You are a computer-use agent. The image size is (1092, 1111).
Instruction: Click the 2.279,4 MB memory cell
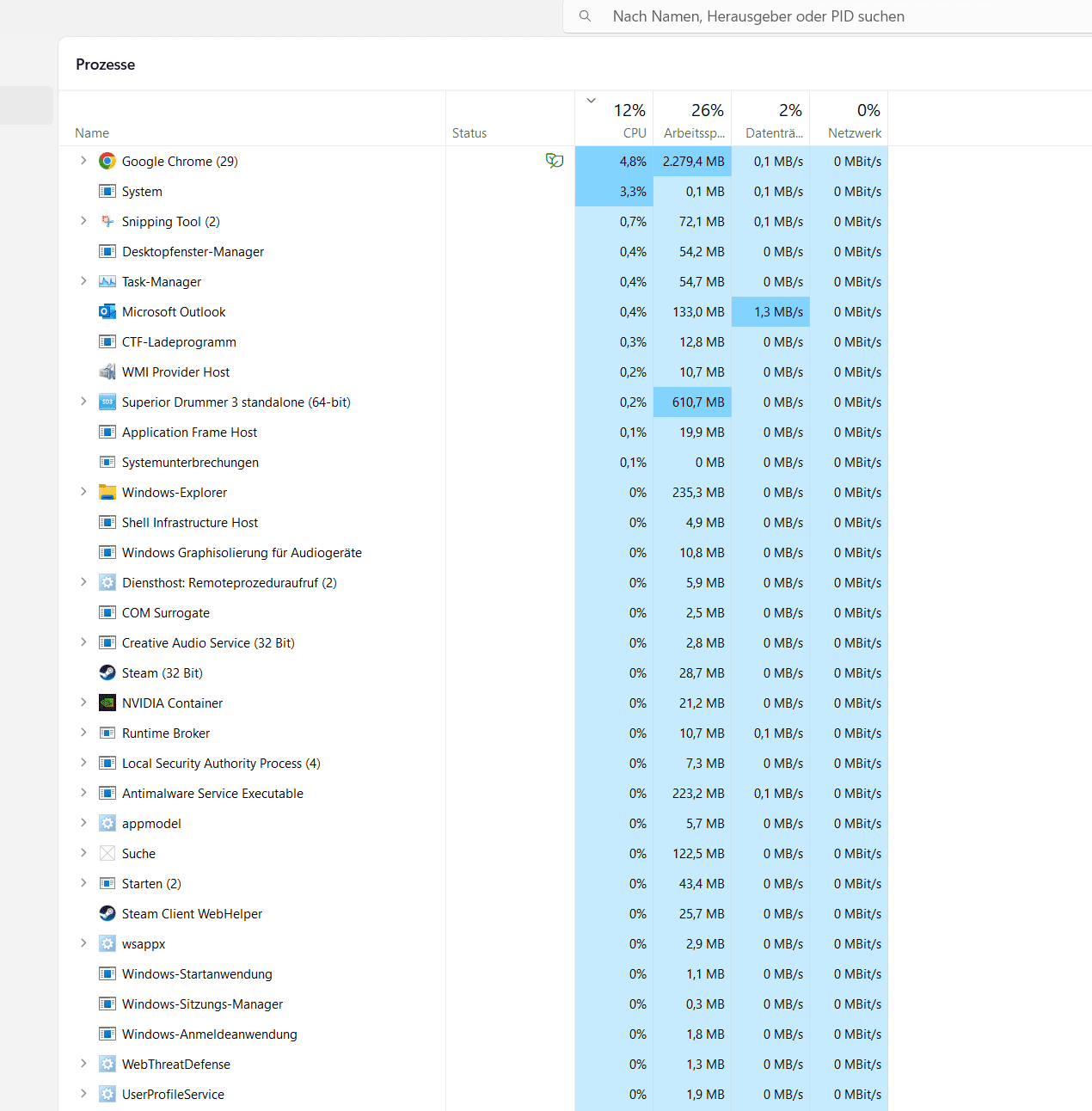coord(692,161)
